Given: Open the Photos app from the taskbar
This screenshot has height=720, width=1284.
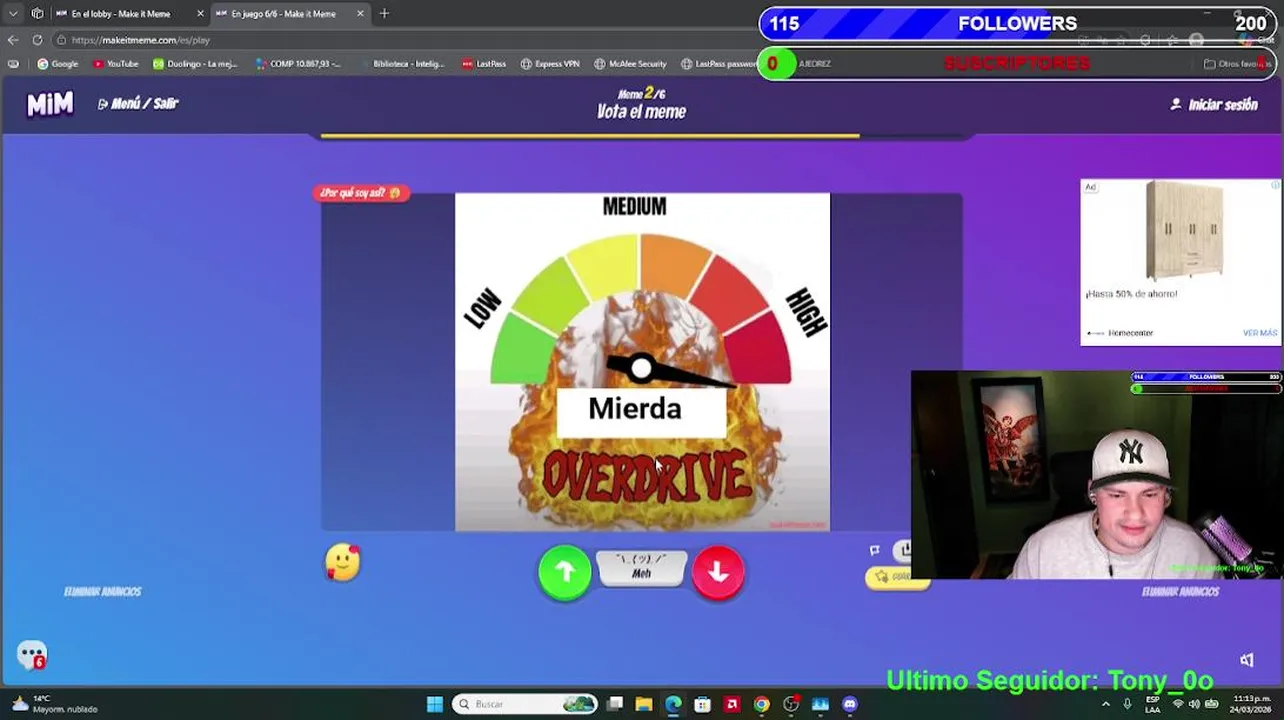Looking at the screenshot, I should click(820, 704).
